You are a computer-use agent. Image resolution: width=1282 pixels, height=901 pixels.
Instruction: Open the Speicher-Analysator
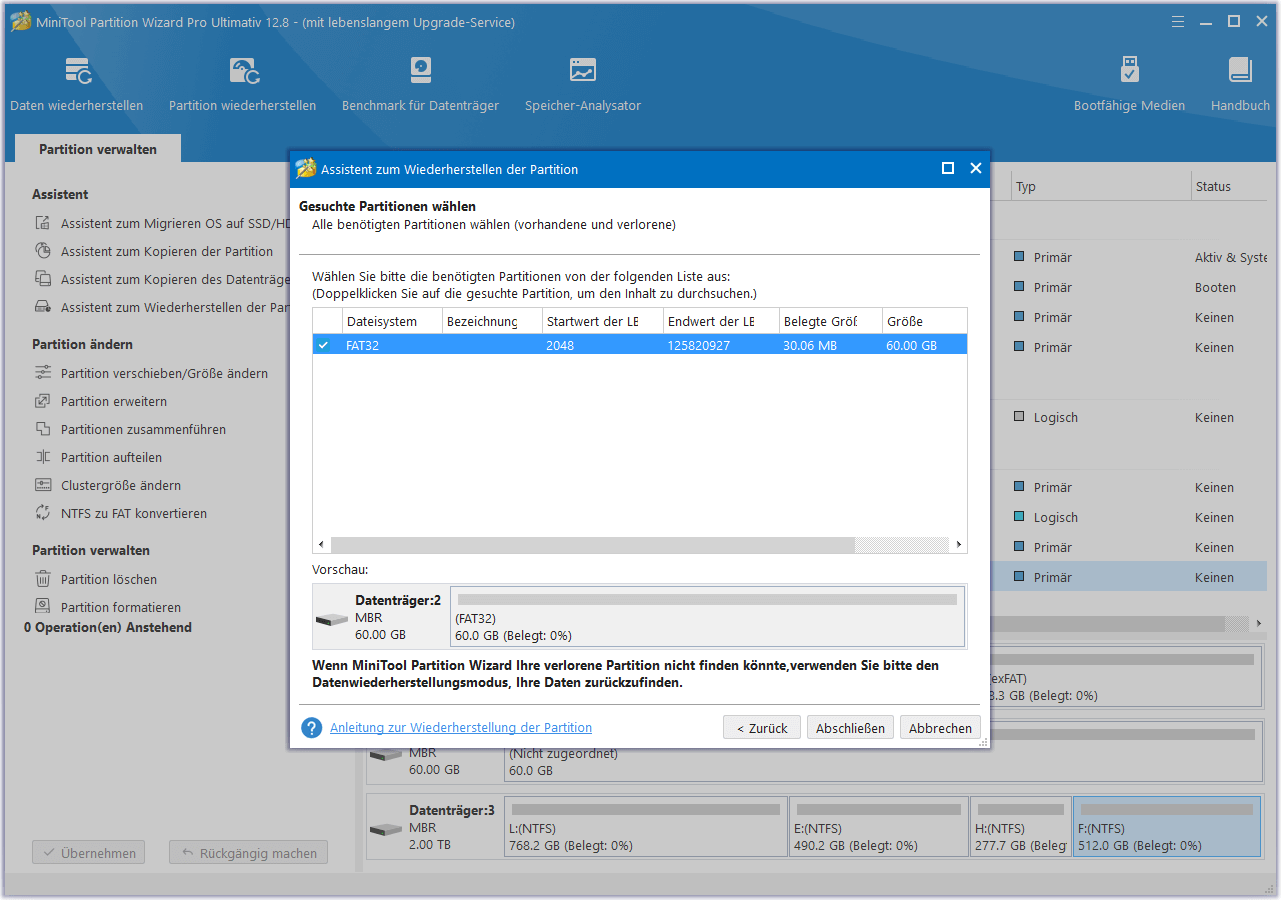coord(583,84)
